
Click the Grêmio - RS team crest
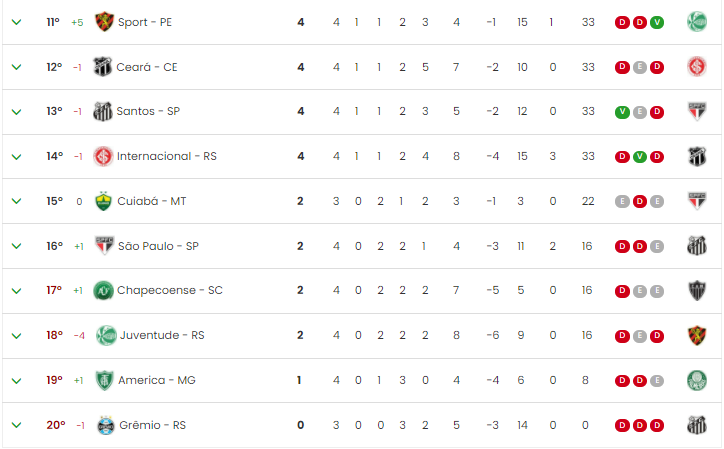pos(106,425)
